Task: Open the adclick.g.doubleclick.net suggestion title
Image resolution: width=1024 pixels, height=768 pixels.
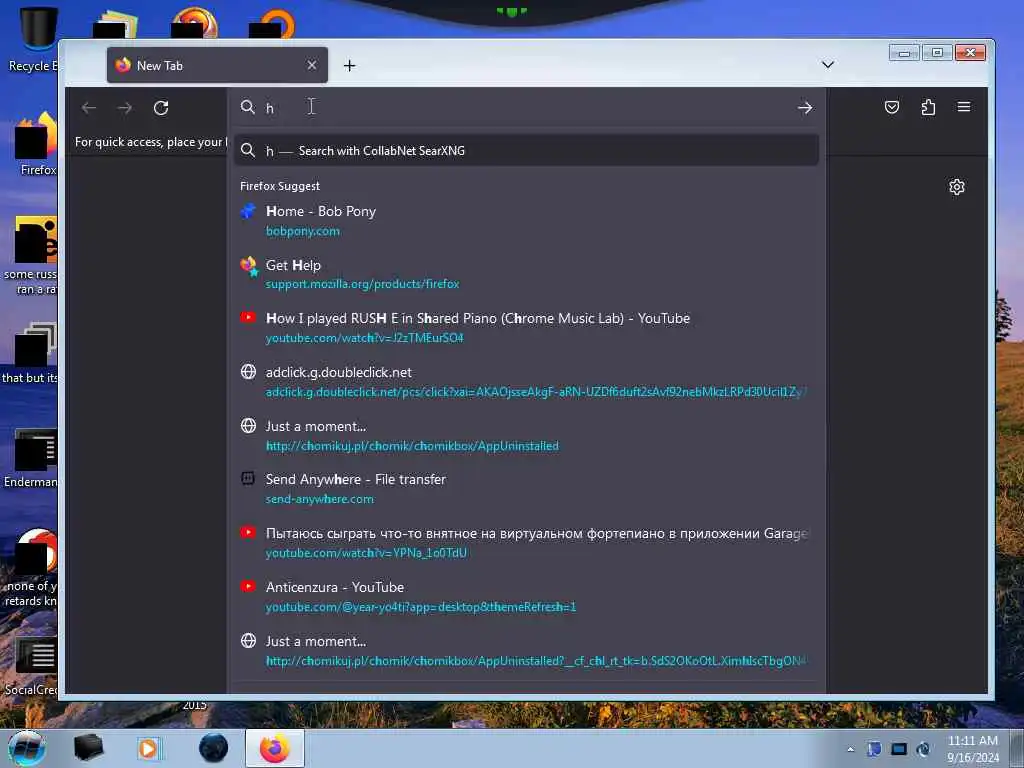Action: coord(338,372)
